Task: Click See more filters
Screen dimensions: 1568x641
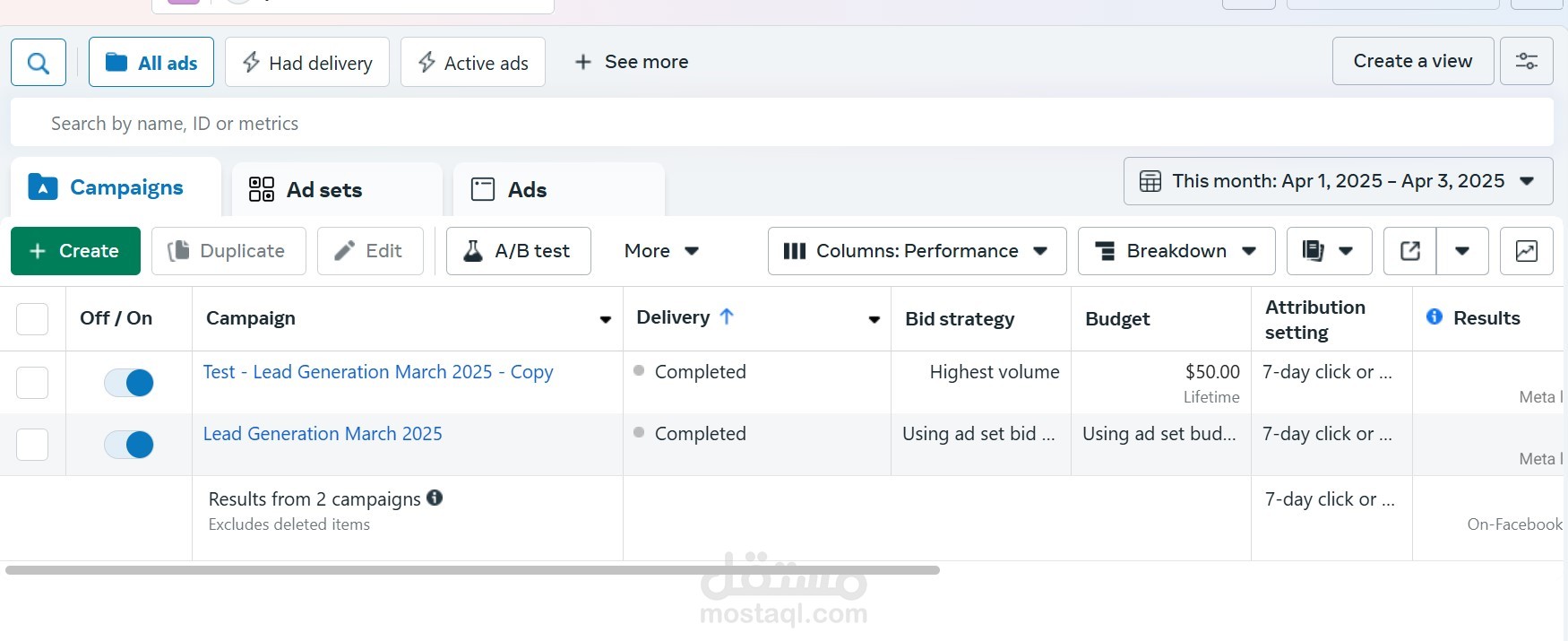Action: (x=632, y=62)
